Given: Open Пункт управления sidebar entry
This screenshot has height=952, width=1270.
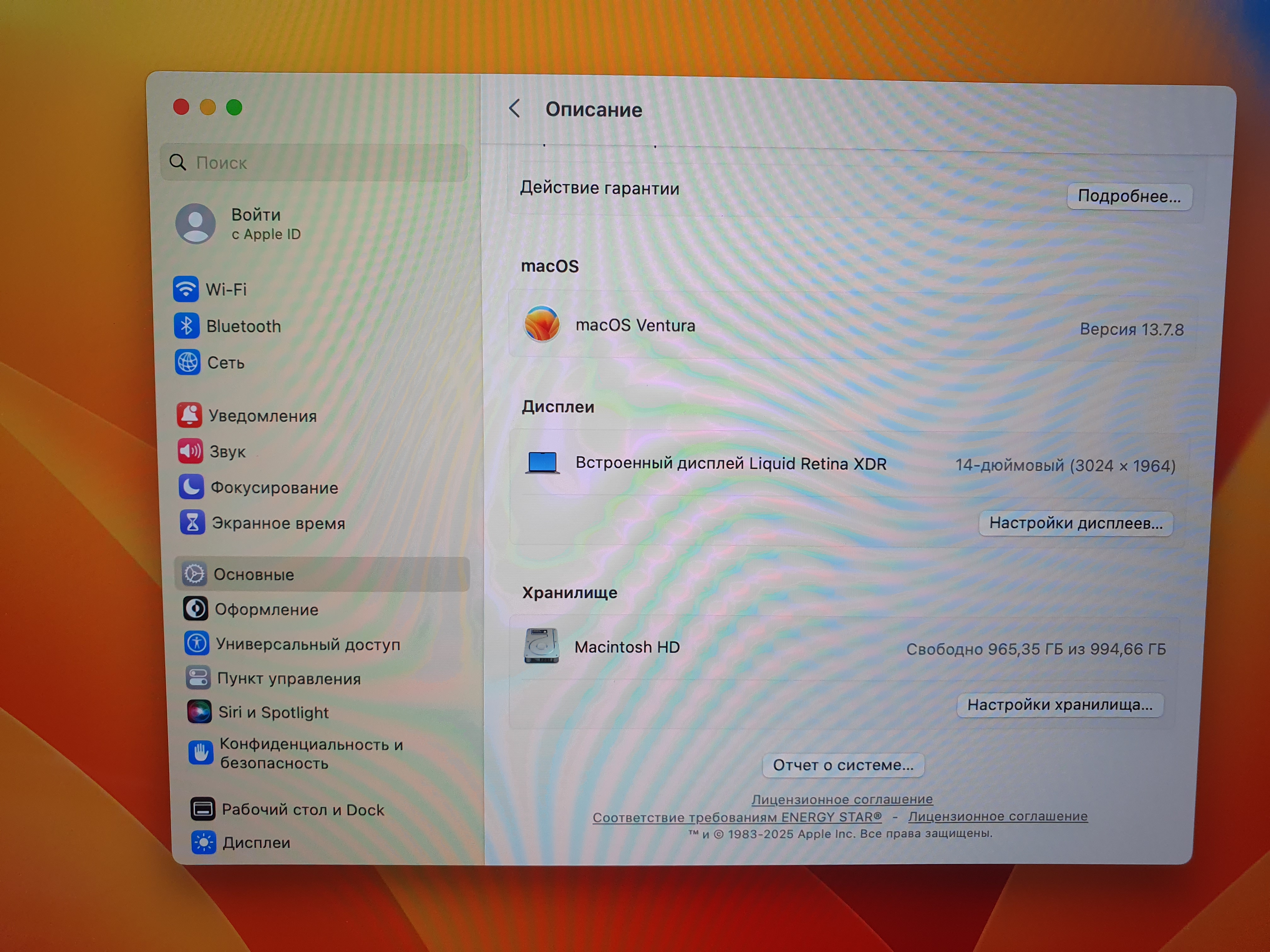Looking at the screenshot, I should coord(288,678).
